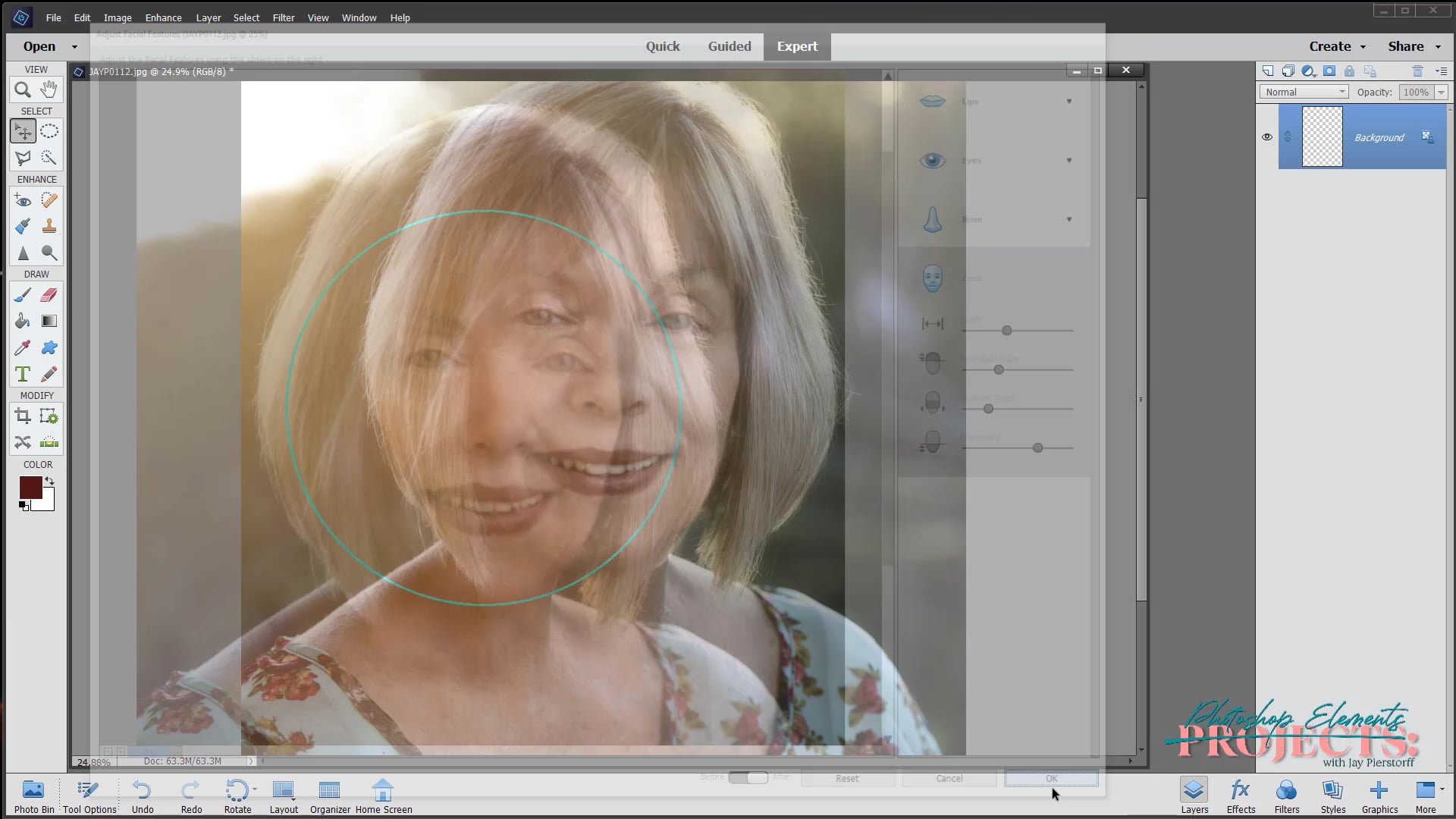Expand the Eyes section

click(x=1069, y=160)
